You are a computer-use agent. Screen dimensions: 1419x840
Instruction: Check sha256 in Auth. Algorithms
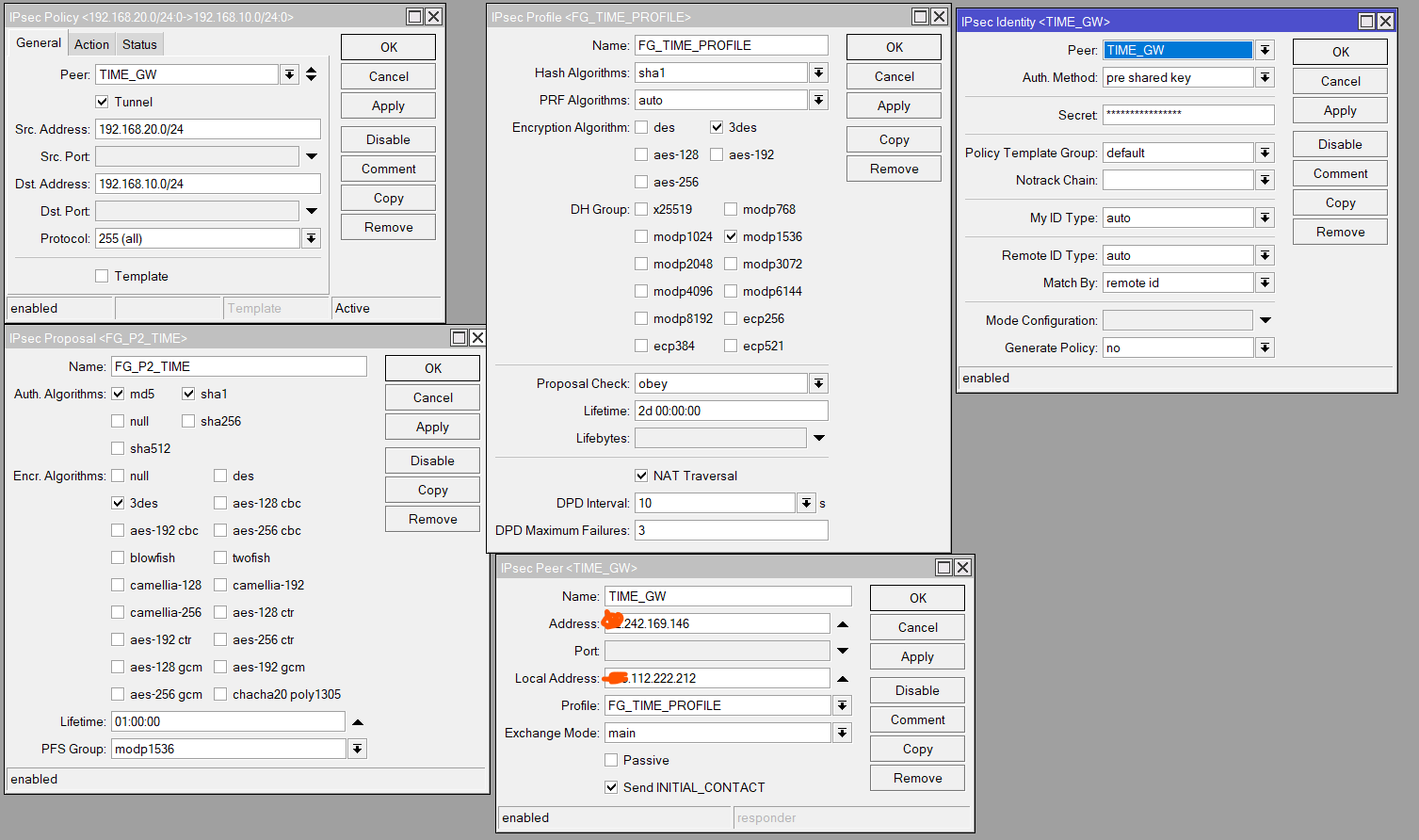click(188, 421)
